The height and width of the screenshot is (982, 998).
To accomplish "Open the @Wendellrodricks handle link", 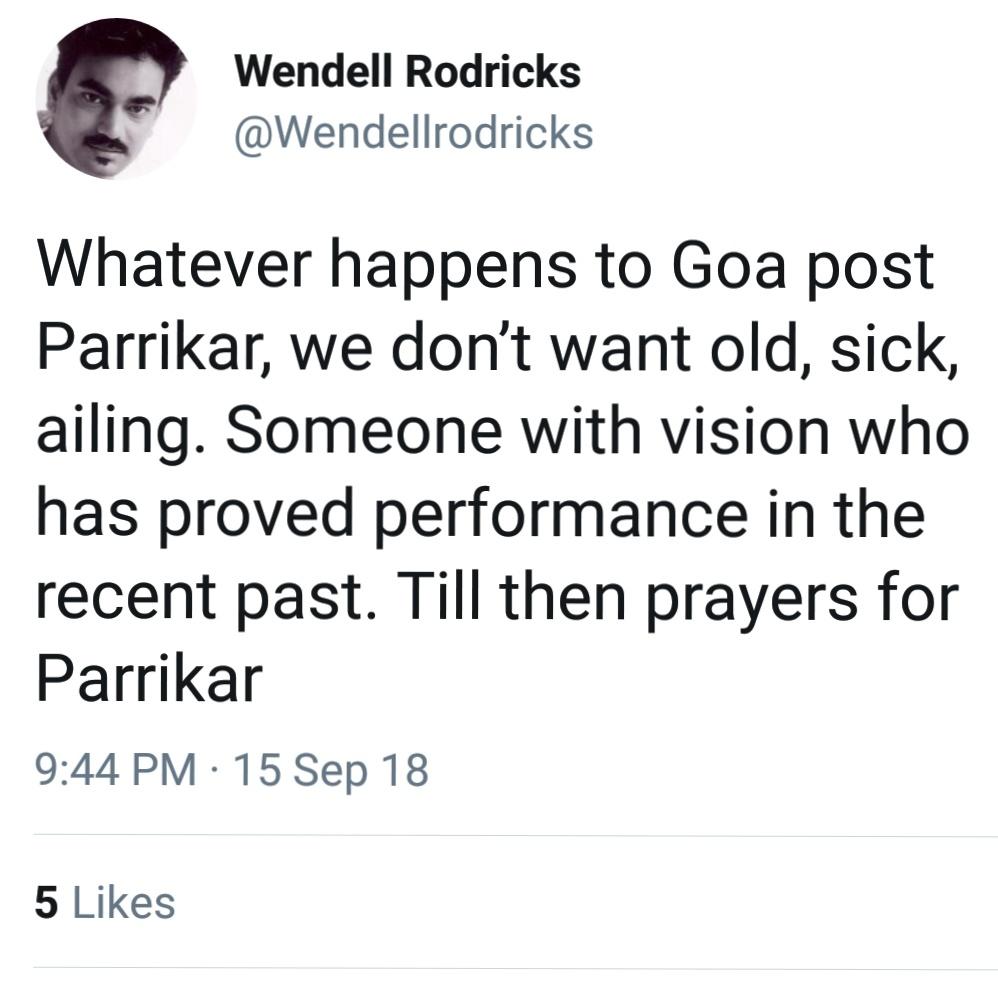I will coord(413,132).
